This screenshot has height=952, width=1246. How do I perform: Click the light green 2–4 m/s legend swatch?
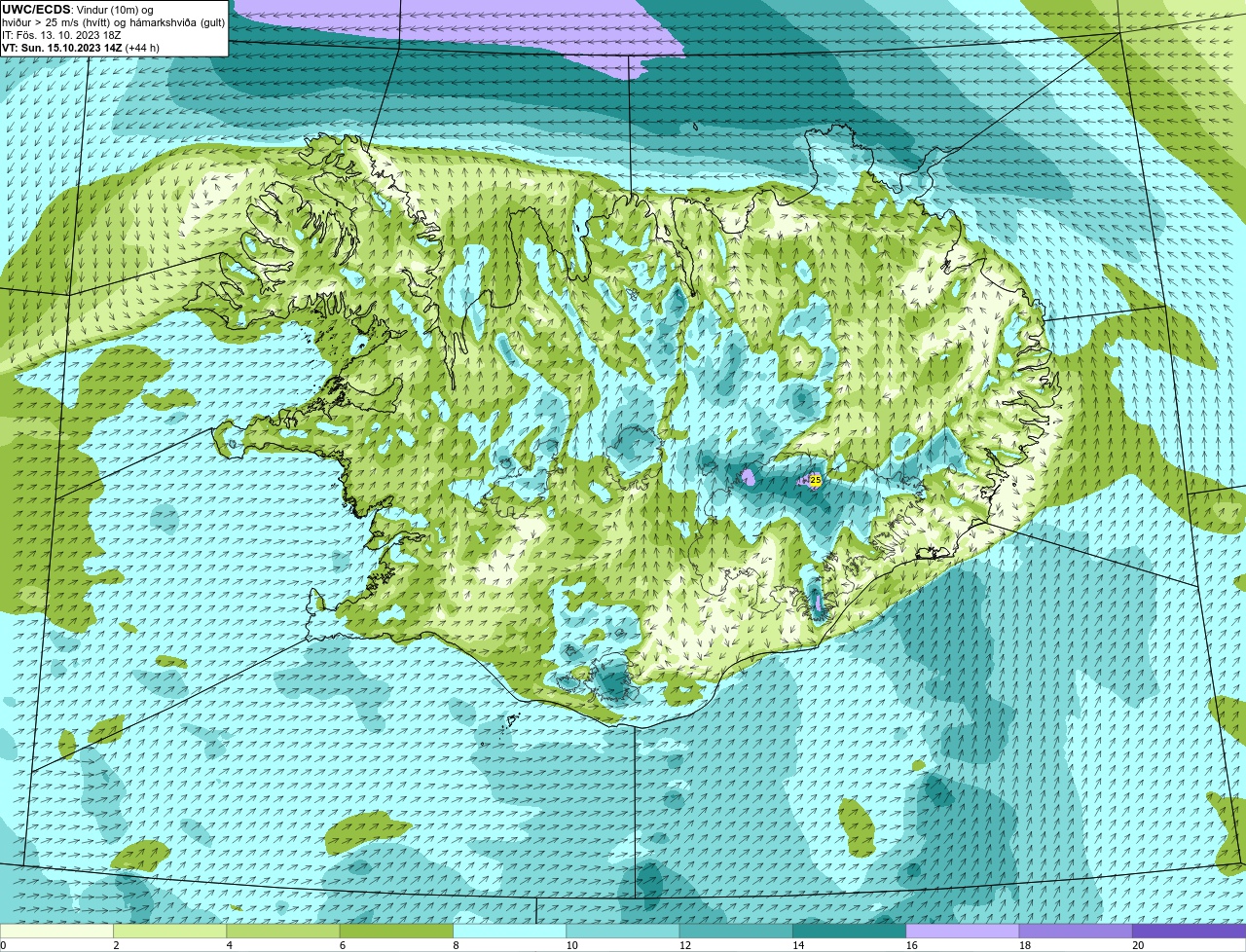tap(169, 931)
